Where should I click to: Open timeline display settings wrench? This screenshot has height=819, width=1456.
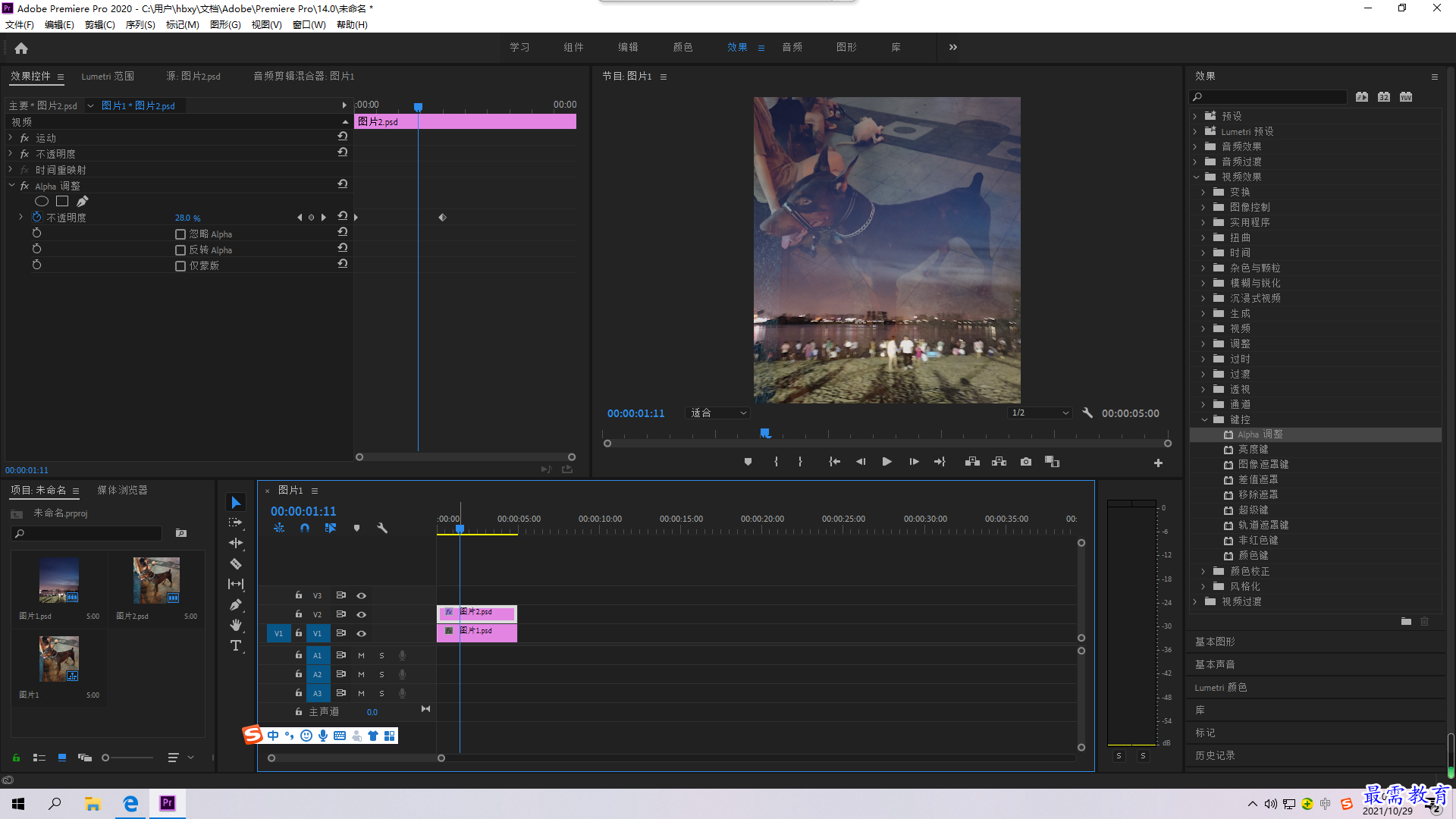(x=382, y=528)
